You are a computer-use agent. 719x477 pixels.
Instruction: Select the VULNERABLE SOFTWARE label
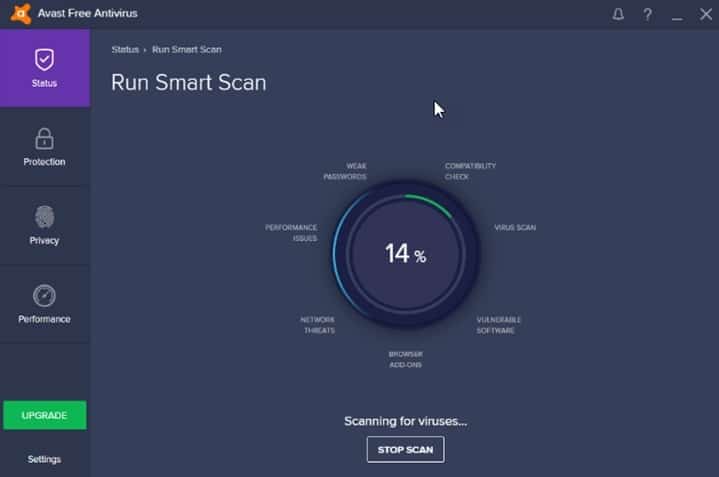pyautogui.click(x=498, y=325)
